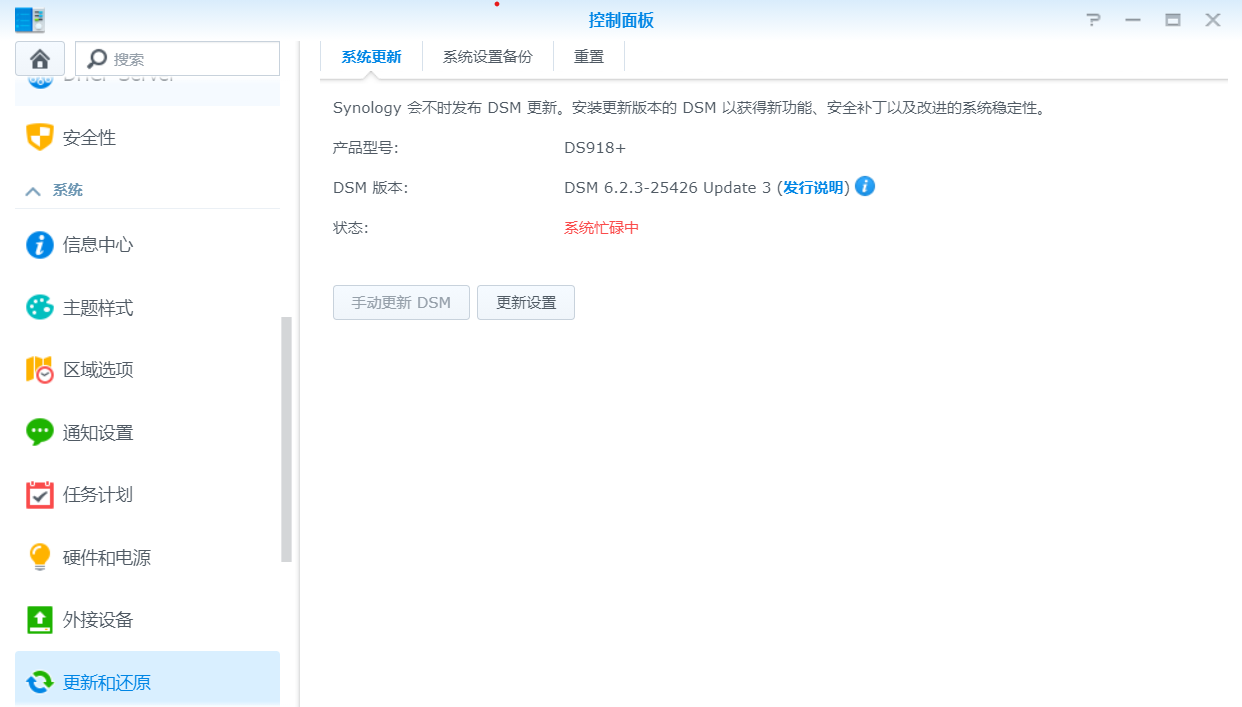The width and height of the screenshot is (1242, 707).
Task: Click the Synology desktop shortcut top-left
Action: [x=31, y=19]
